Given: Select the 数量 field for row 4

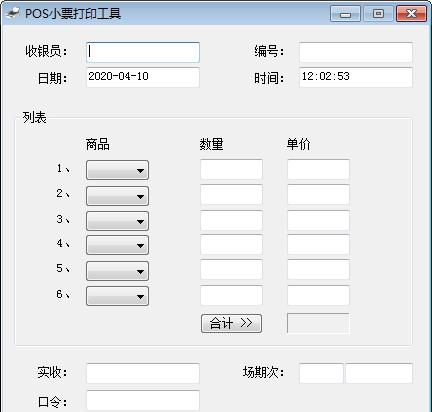Looking at the screenshot, I should click(231, 245).
